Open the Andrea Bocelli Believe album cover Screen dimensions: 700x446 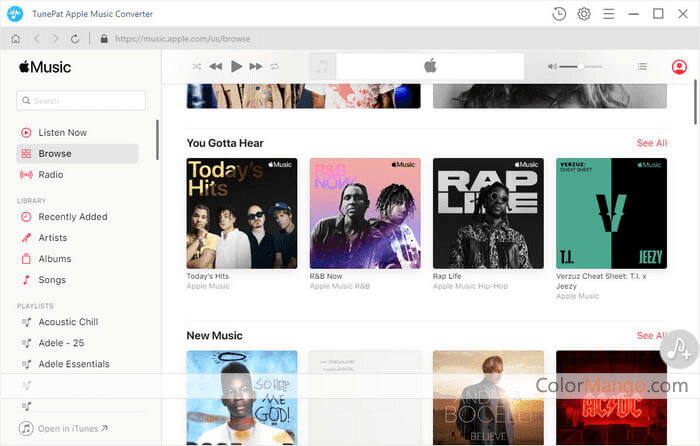[488, 398]
